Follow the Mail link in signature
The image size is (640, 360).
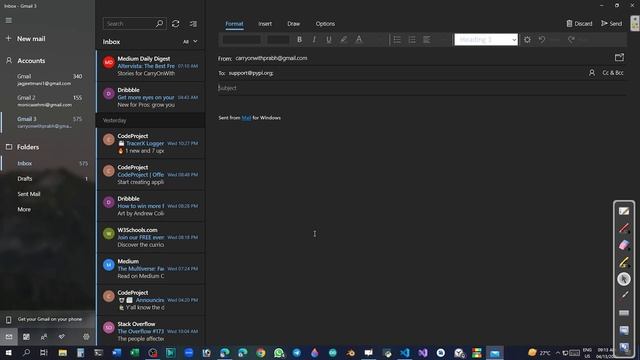(x=246, y=118)
